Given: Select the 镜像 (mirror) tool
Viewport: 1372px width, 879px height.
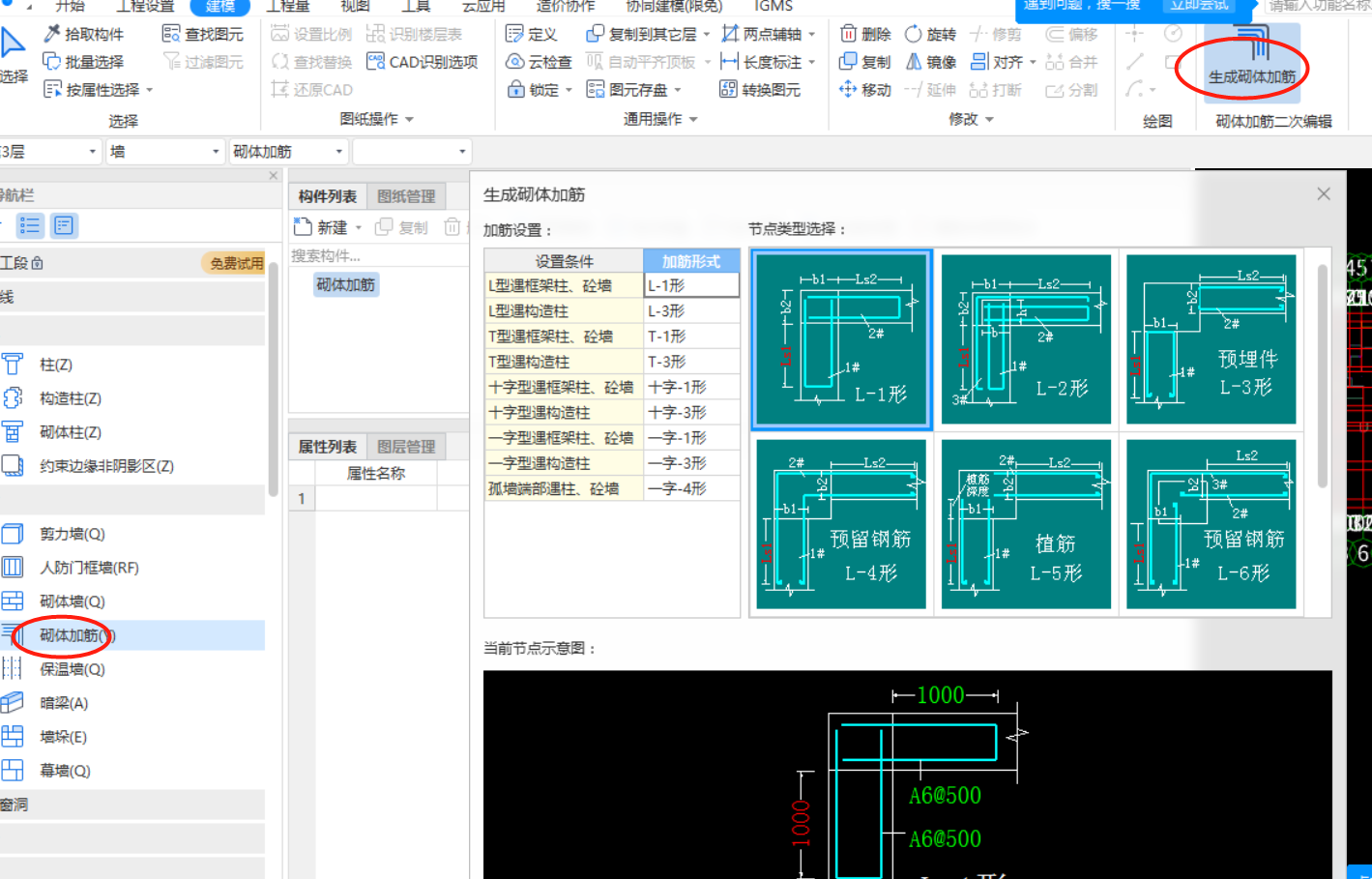Looking at the screenshot, I should [x=930, y=62].
